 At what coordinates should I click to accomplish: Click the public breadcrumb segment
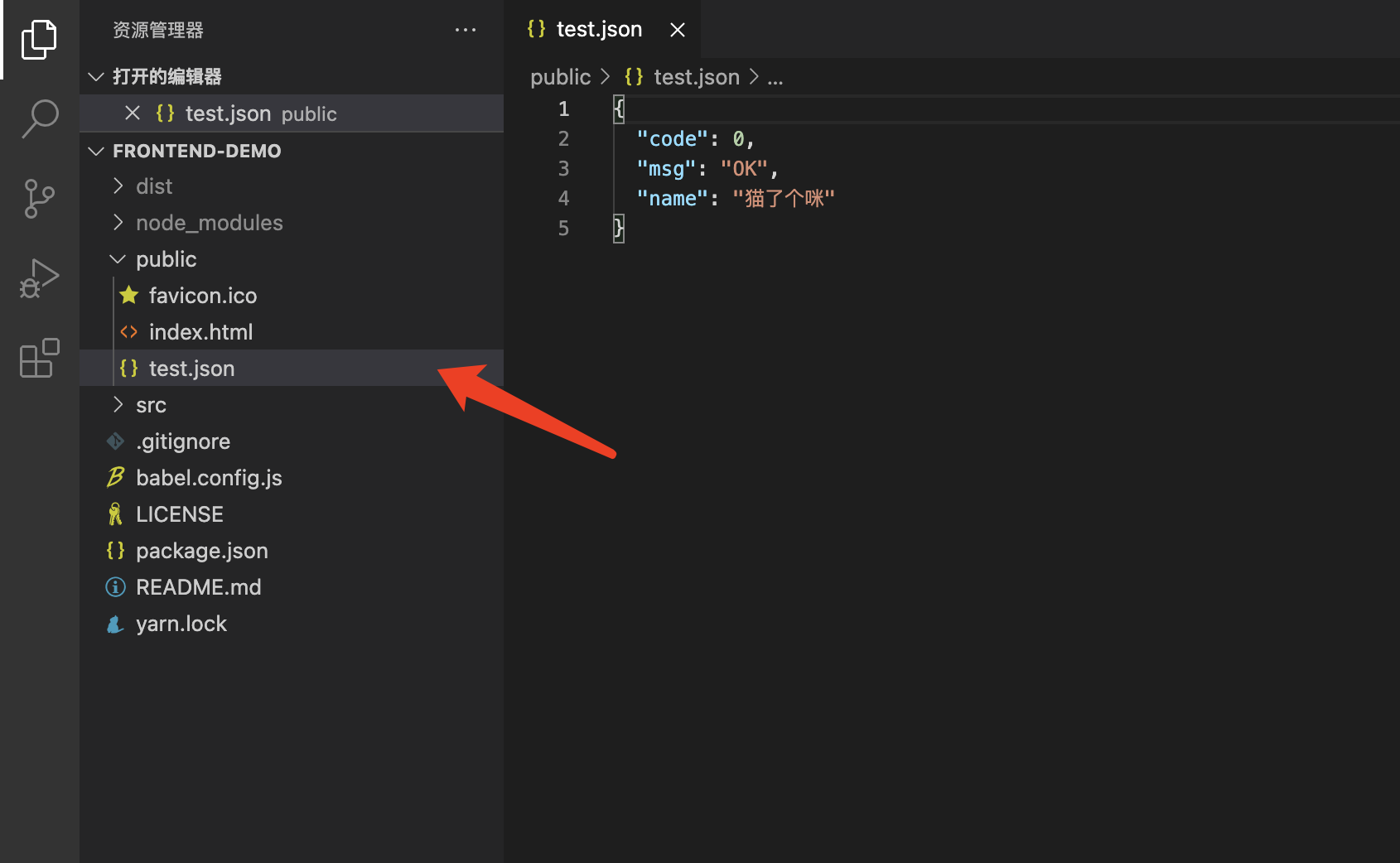[560, 77]
